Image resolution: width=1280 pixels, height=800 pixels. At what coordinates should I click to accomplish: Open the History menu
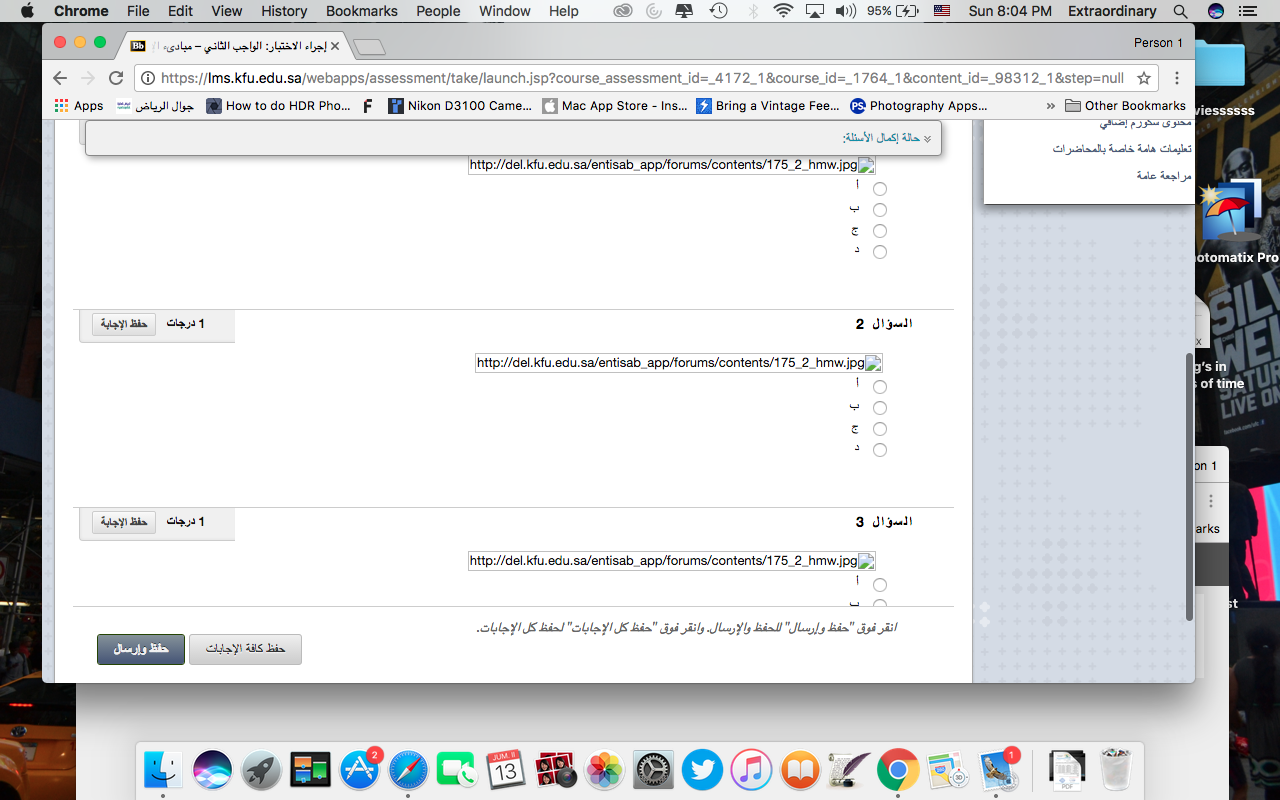point(284,11)
